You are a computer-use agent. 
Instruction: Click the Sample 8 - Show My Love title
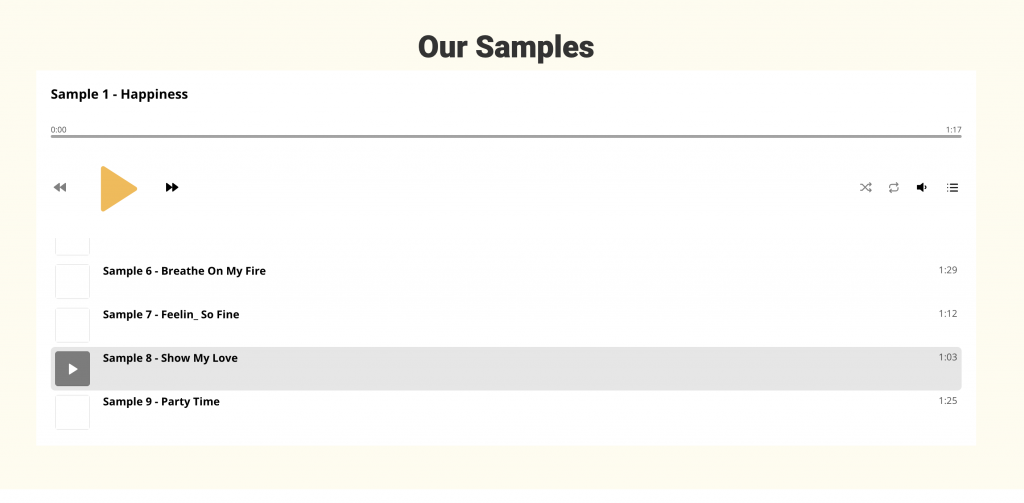(170, 358)
